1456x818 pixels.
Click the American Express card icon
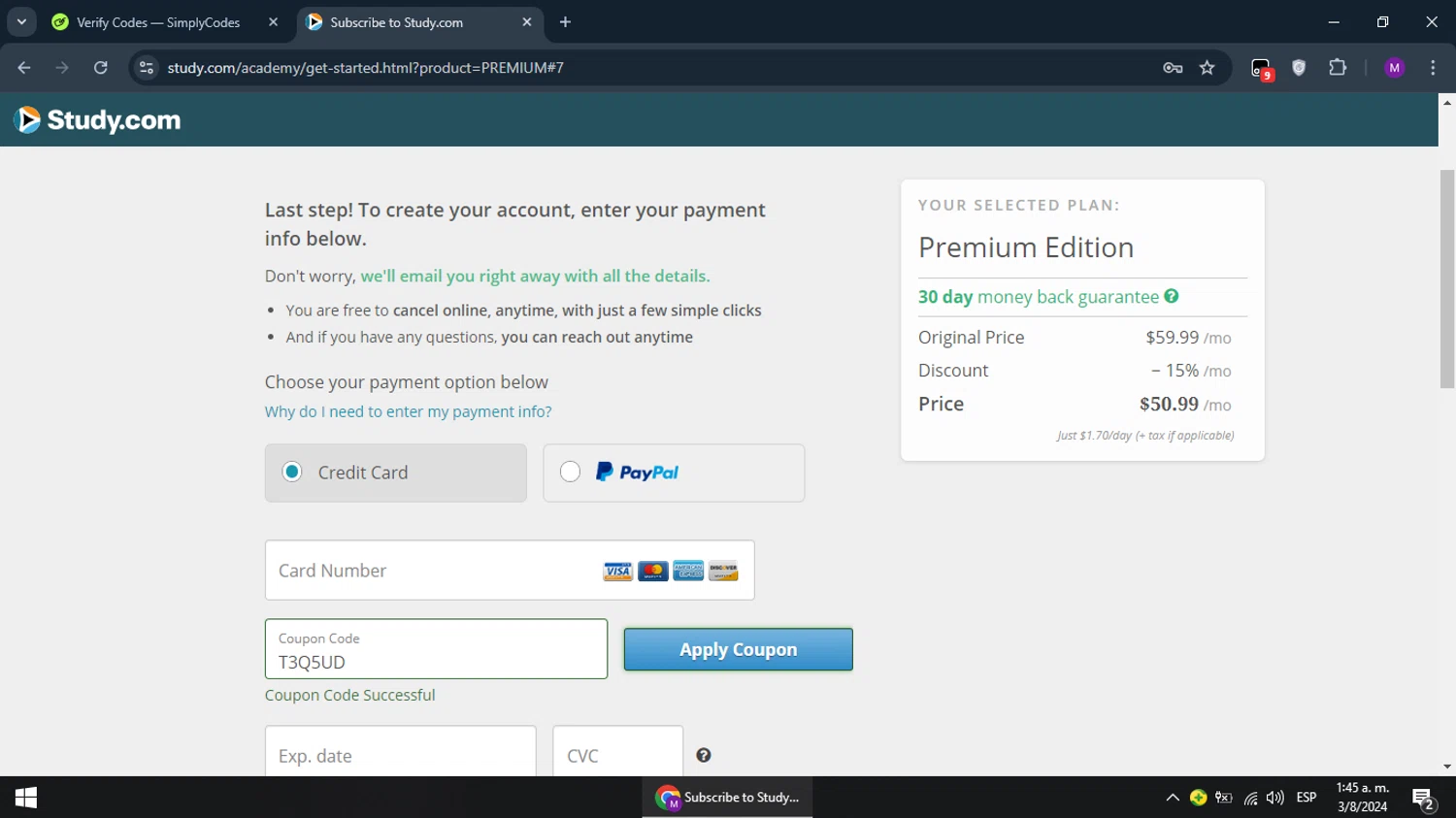(x=688, y=571)
